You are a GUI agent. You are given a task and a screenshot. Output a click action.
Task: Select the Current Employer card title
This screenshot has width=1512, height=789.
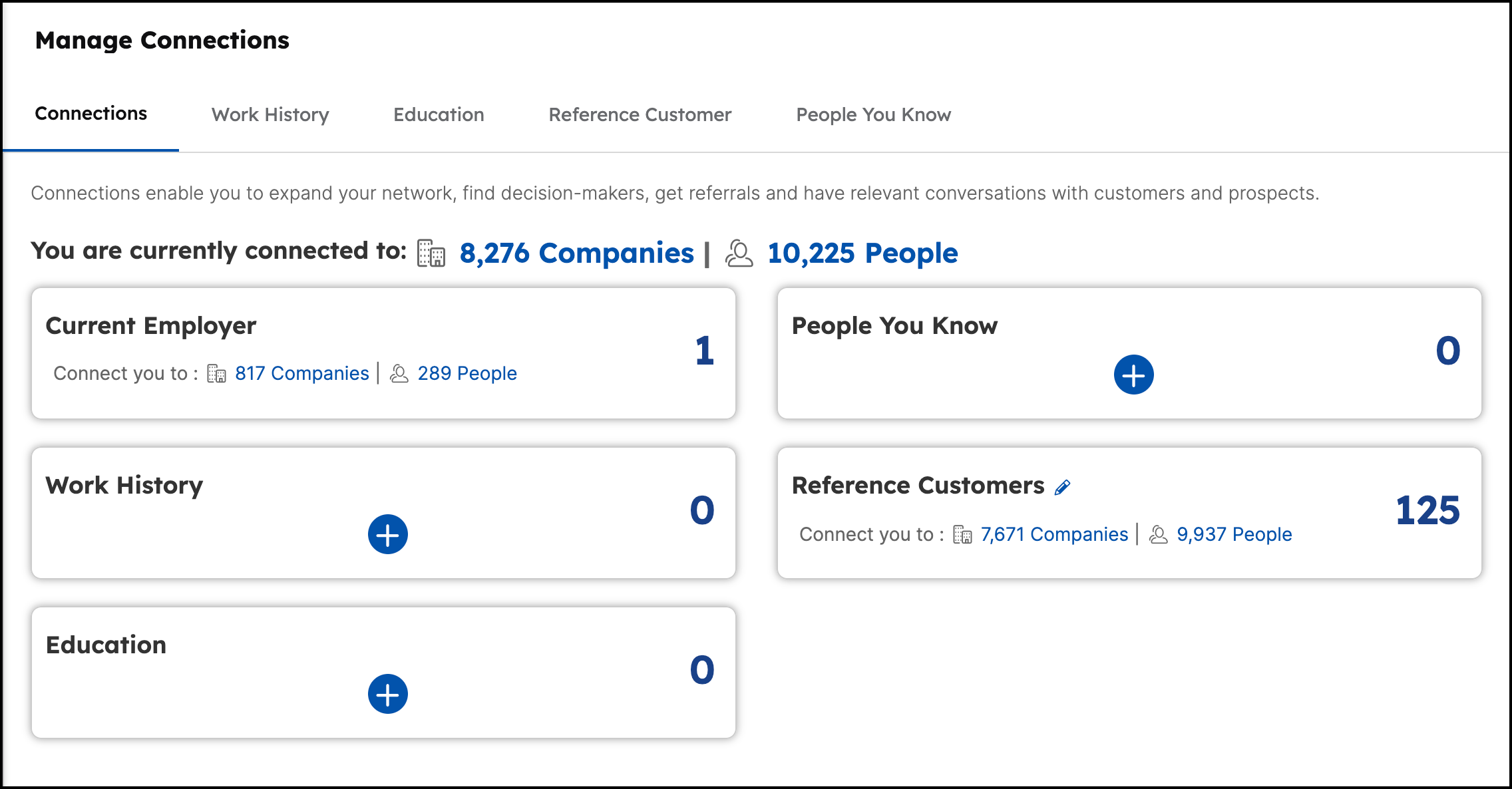(150, 326)
